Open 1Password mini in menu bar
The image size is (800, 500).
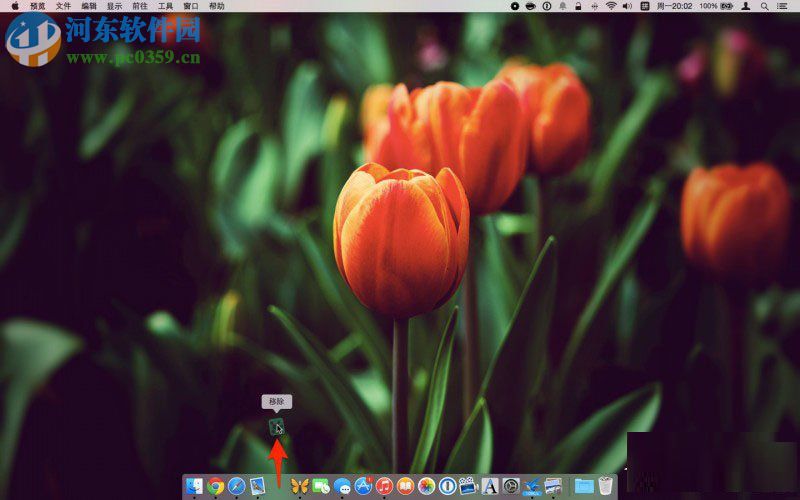point(546,6)
